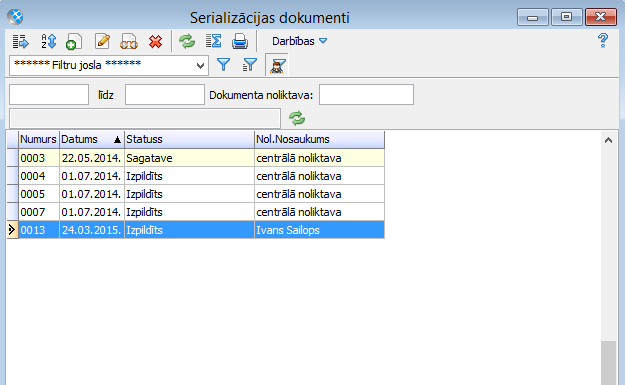The image size is (625, 385).
Task: Click the scrollbar up arrow
Action: point(608,140)
